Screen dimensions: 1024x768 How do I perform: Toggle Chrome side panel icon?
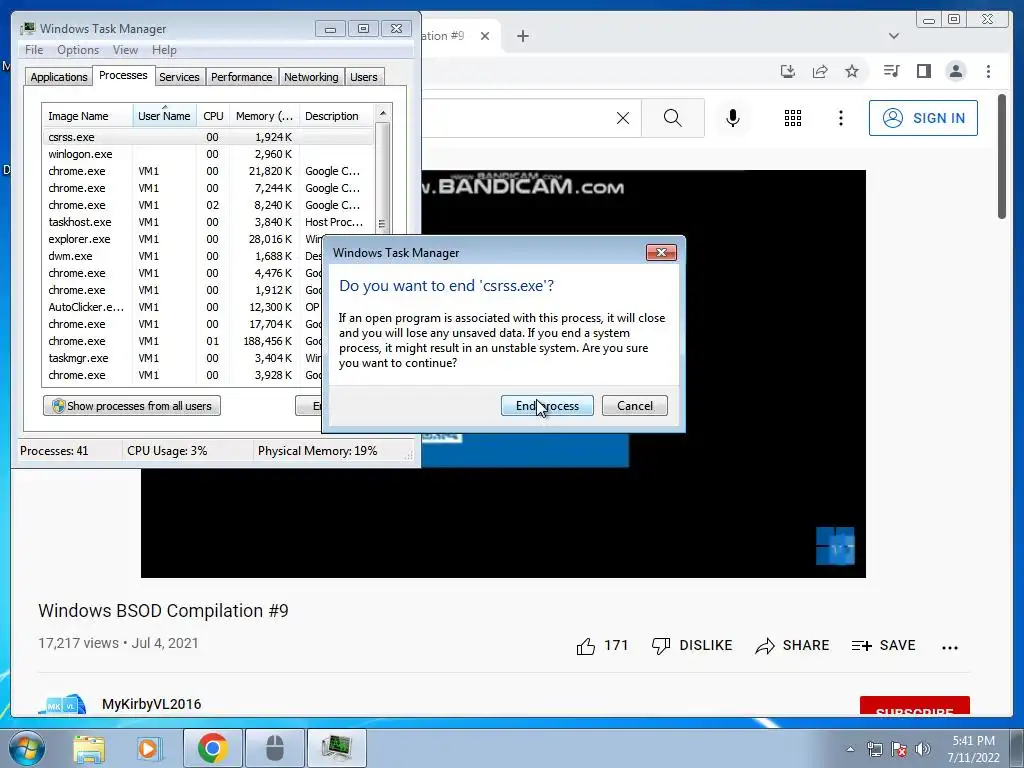click(x=923, y=71)
